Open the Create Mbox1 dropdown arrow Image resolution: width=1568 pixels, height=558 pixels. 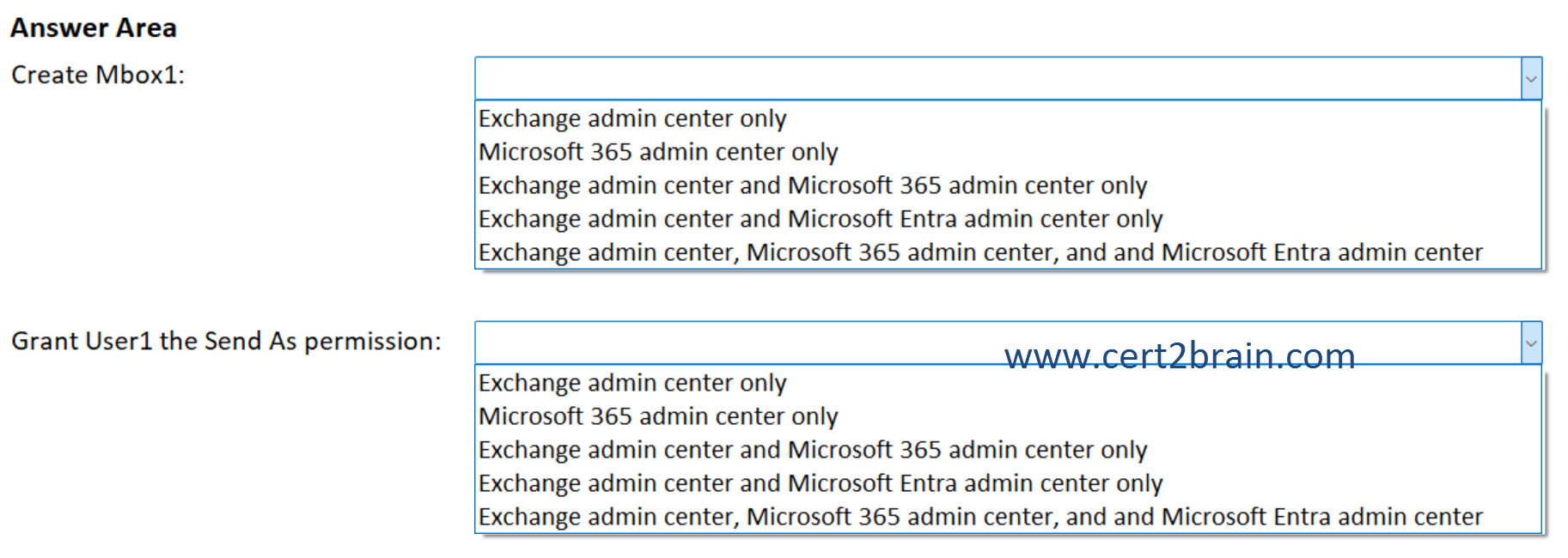(x=1530, y=79)
